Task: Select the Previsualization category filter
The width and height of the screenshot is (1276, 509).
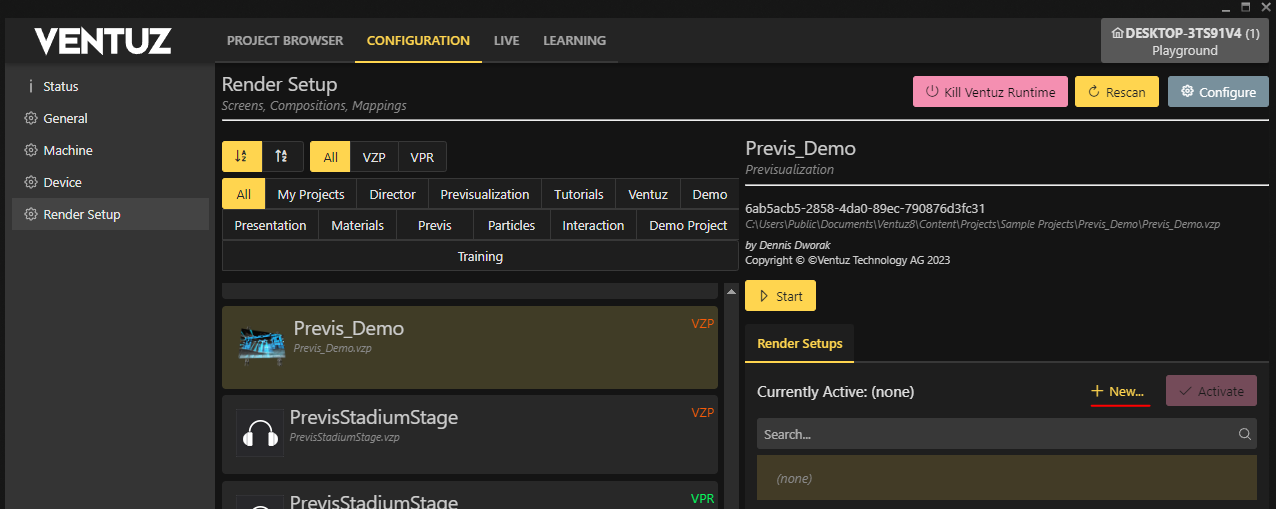Action: pos(485,195)
